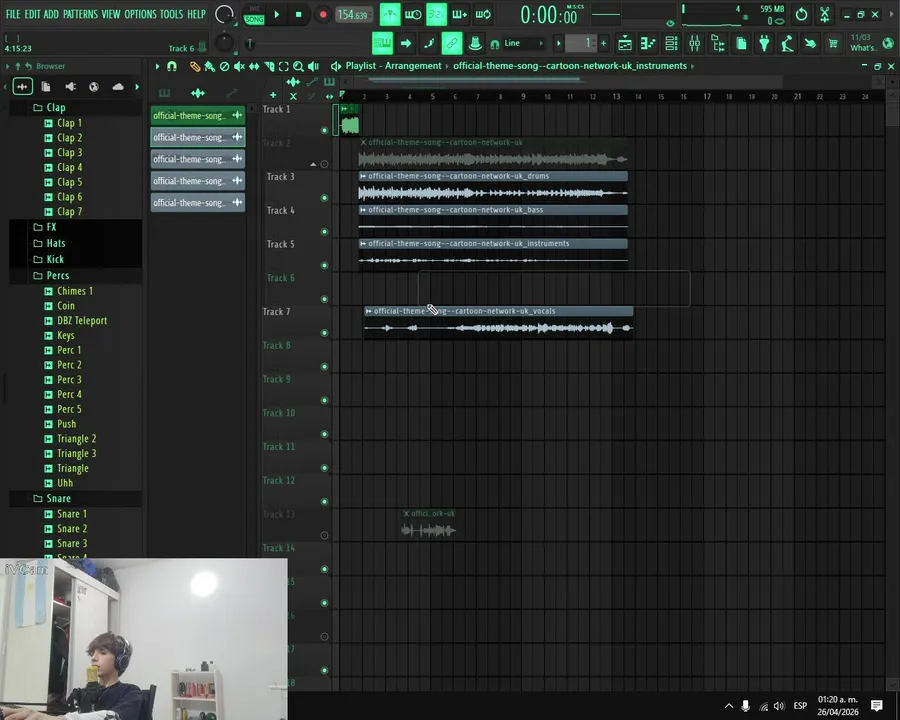Mute Track 7 with its green dot
The width and height of the screenshot is (900, 720).
pyautogui.click(x=324, y=333)
